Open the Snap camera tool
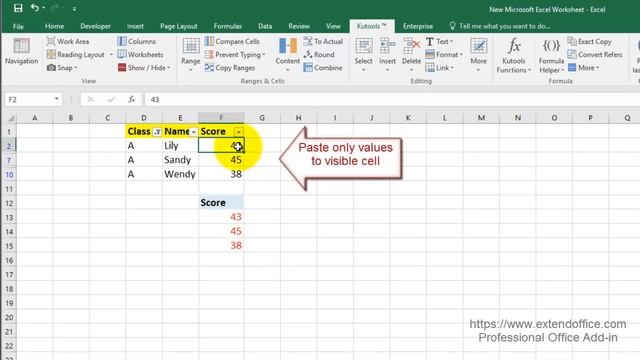This screenshot has height=360, width=640. click(61, 68)
